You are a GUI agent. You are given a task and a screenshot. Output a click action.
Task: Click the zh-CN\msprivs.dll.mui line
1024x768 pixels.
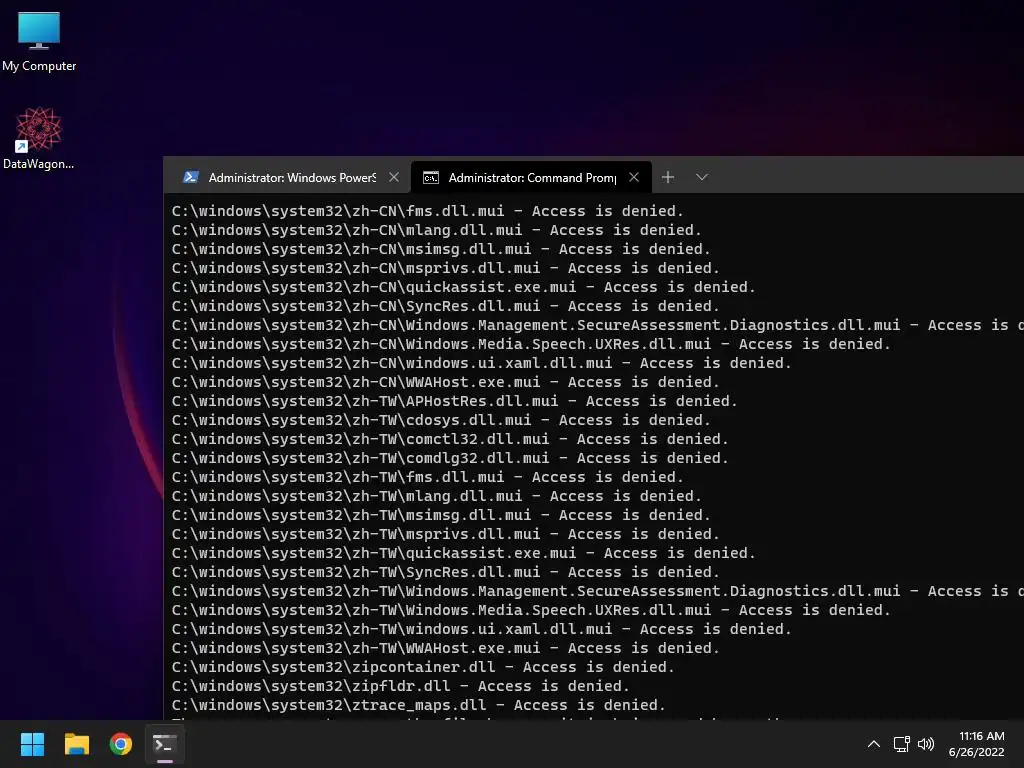[x=445, y=268]
